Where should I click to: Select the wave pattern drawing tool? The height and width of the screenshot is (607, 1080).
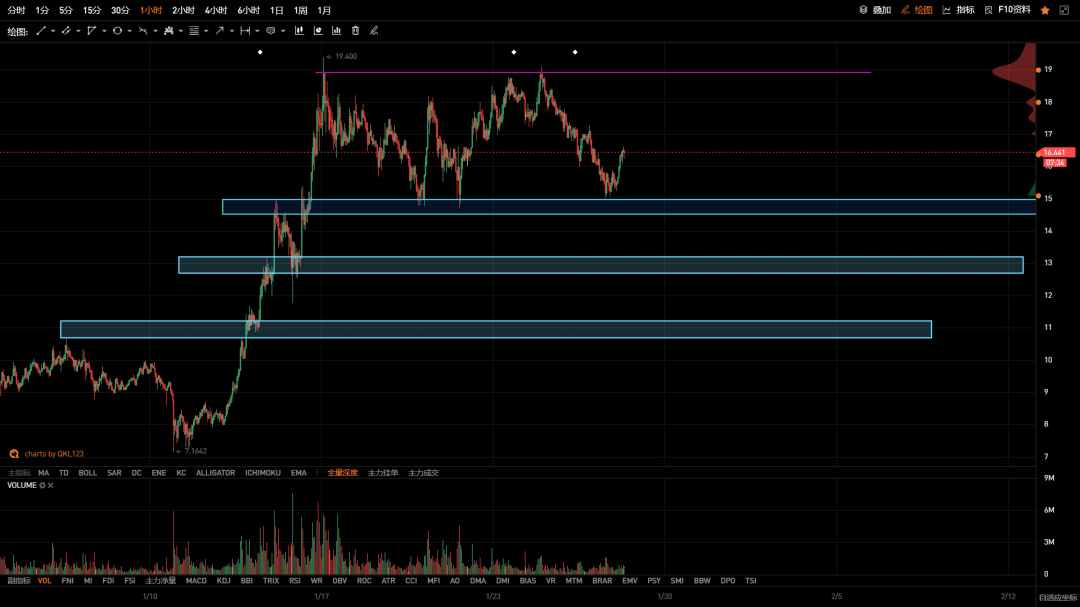143,31
